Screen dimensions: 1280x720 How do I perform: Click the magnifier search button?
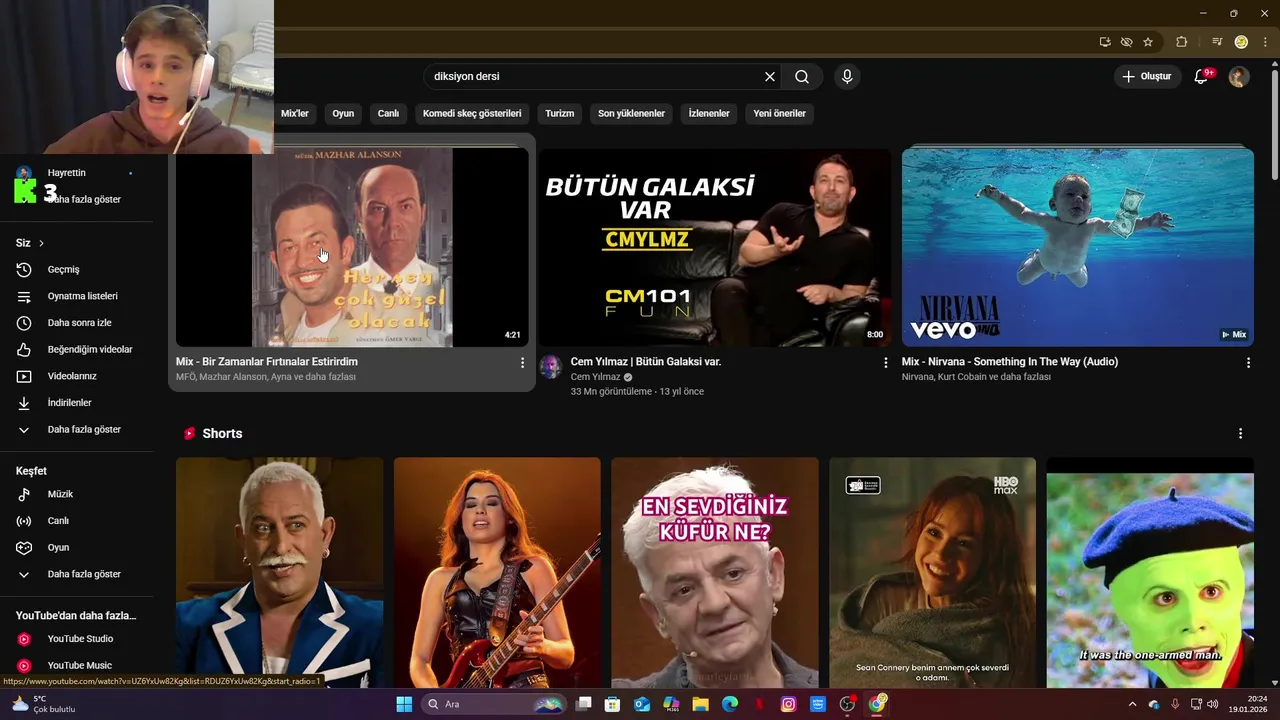(802, 77)
